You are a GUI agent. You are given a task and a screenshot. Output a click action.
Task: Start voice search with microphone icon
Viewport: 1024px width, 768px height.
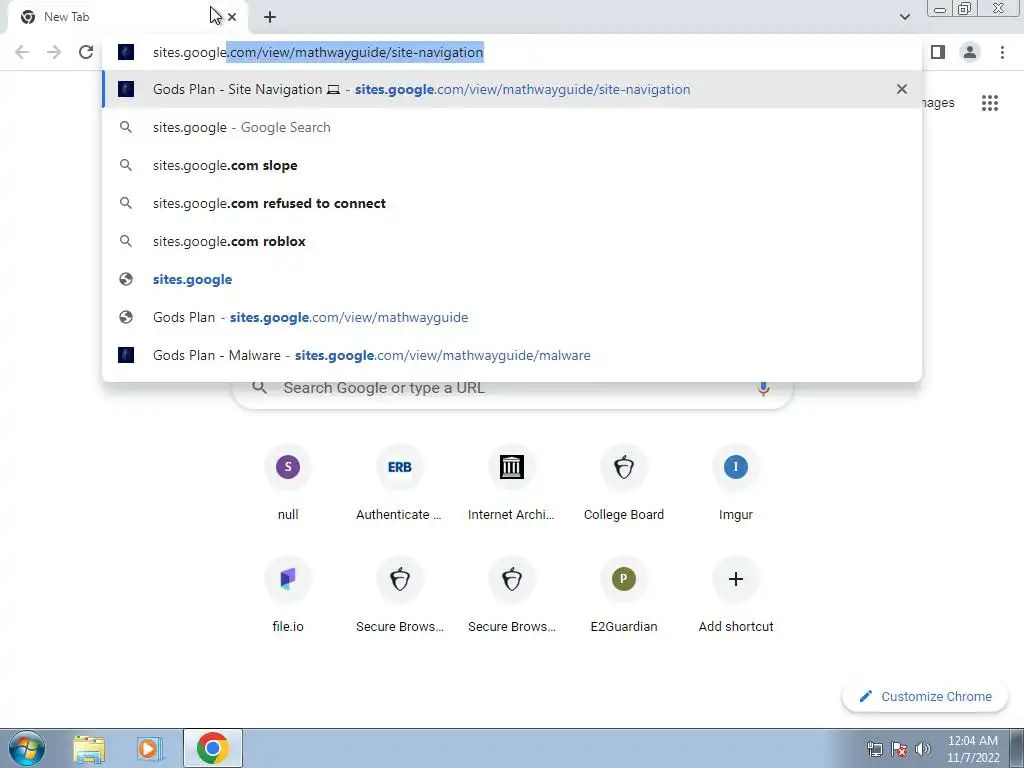(763, 388)
